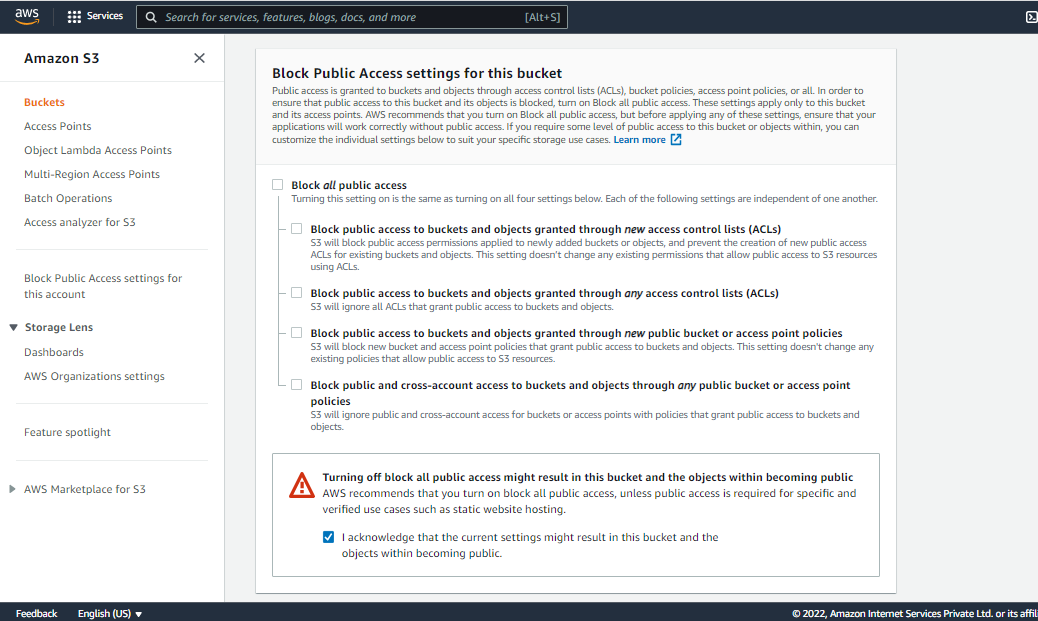Expand AWS Marketplace for S3
The height and width of the screenshot is (621, 1038).
coord(13,489)
